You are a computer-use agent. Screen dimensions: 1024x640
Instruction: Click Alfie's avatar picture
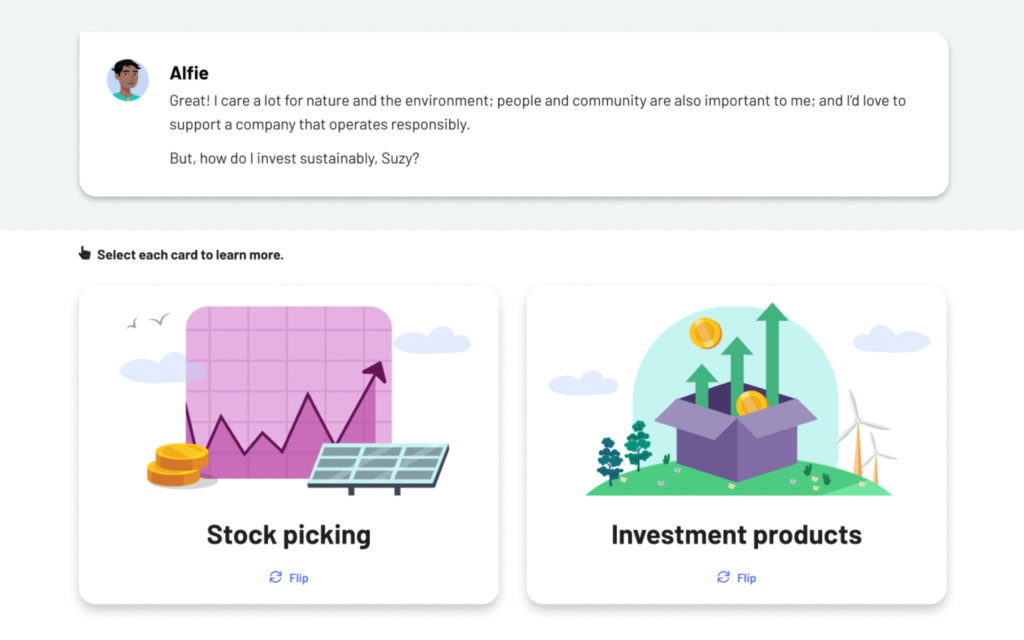pyautogui.click(x=128, y=79)
